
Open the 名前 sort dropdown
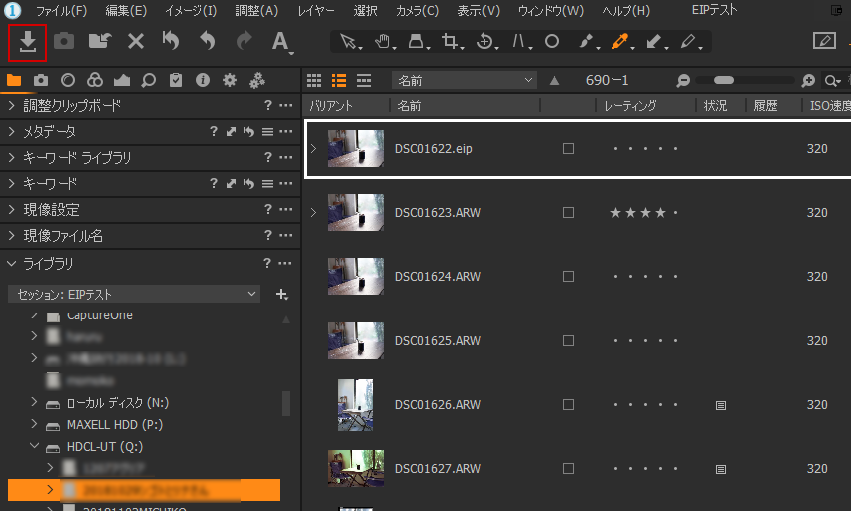pos(464,80)
